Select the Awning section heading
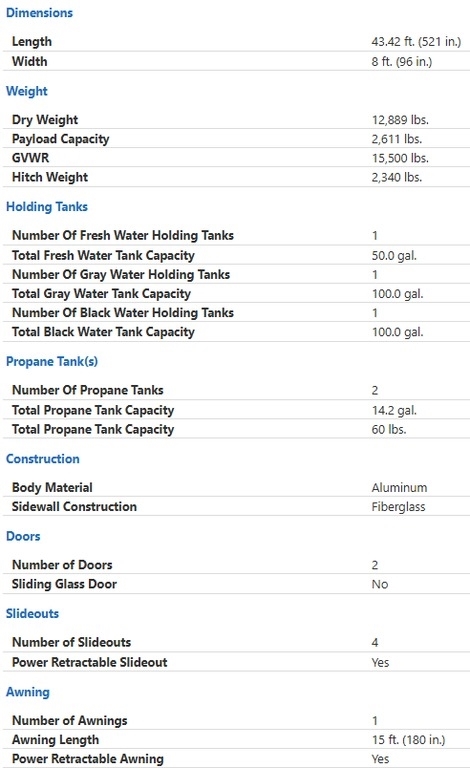Screen dimensions: 470x768 28,692
